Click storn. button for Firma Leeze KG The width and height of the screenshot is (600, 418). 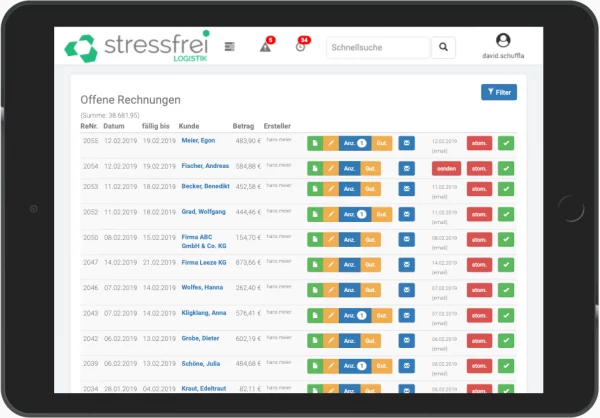479,265
